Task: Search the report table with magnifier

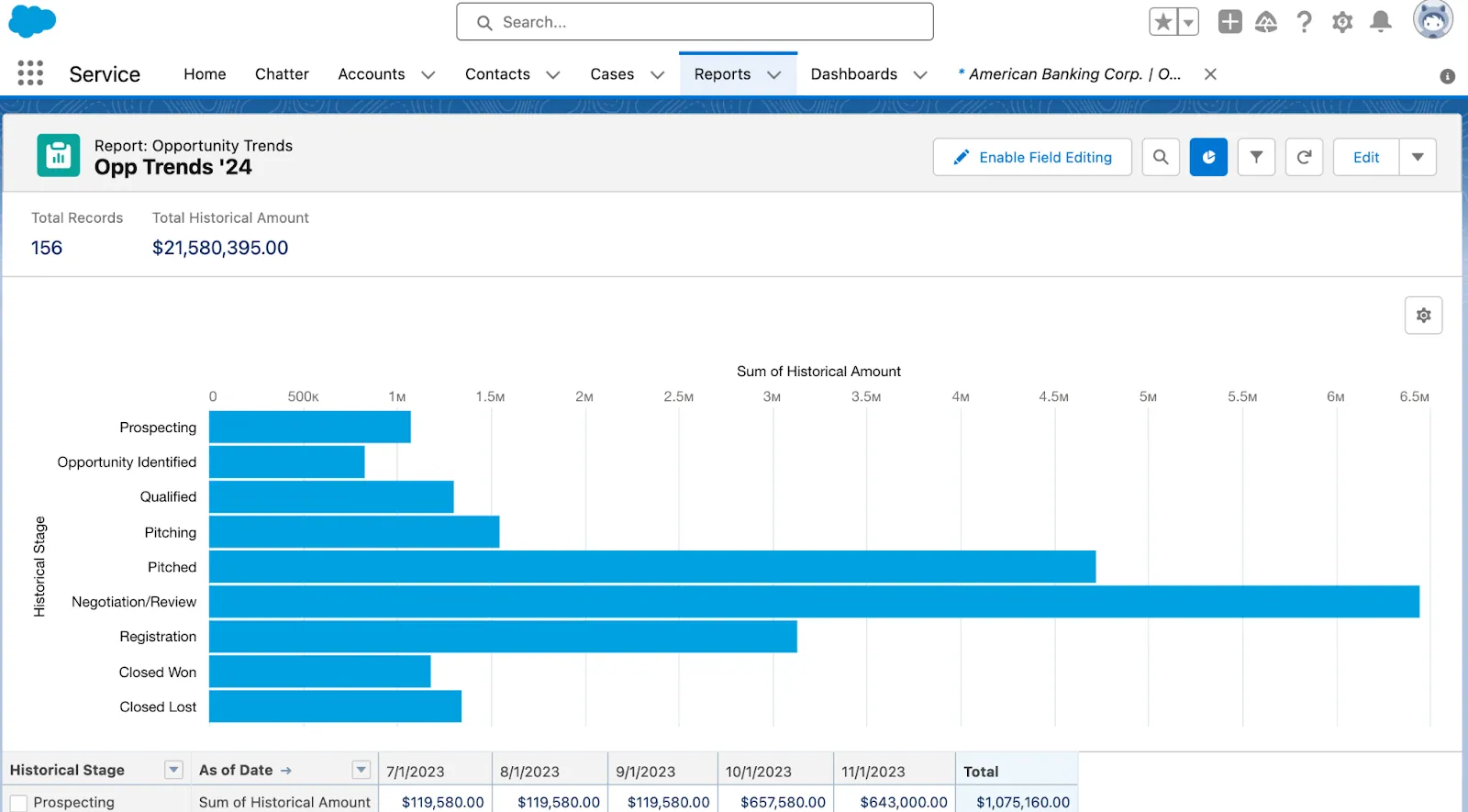Action: coord(1161,157)
